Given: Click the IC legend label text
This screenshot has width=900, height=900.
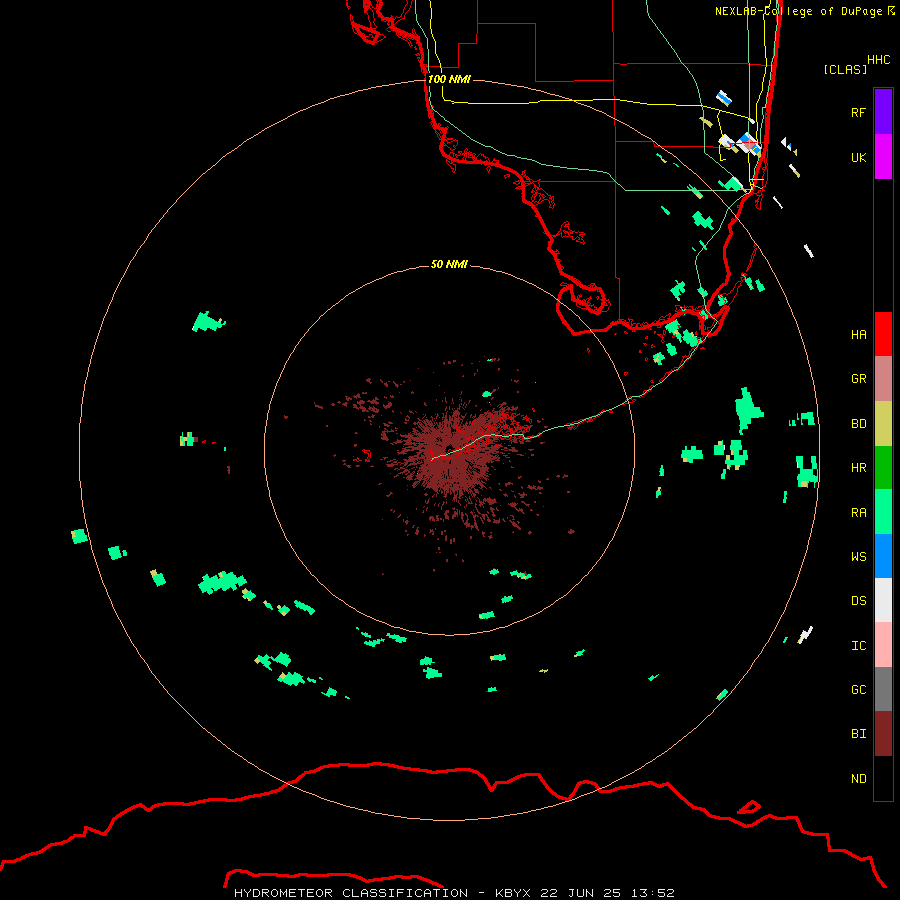Looking at the screenshot, I should click(858, 646).
